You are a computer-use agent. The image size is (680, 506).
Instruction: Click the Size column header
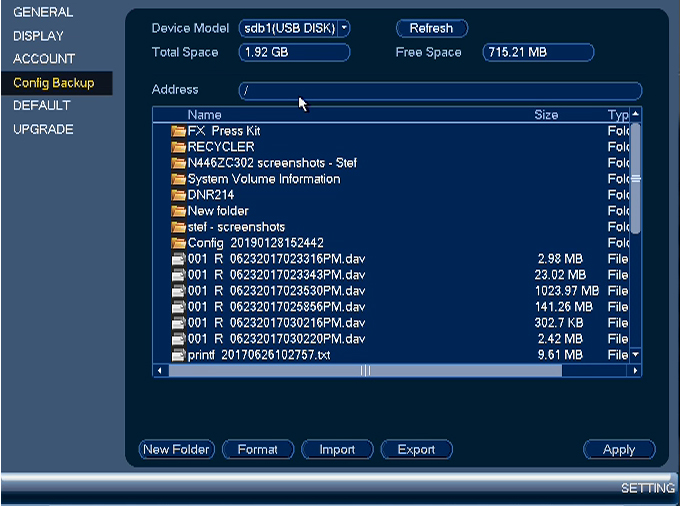click(546, 115)
